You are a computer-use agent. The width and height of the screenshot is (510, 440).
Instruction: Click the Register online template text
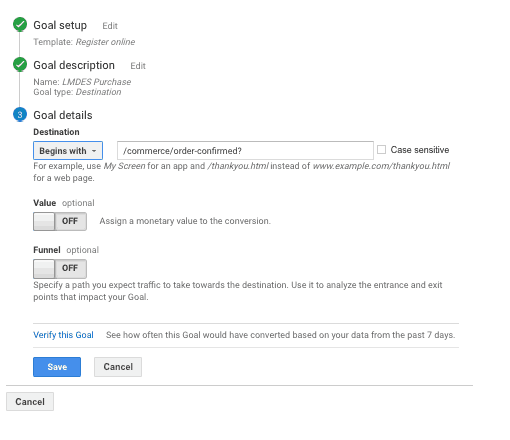(105, 42)
